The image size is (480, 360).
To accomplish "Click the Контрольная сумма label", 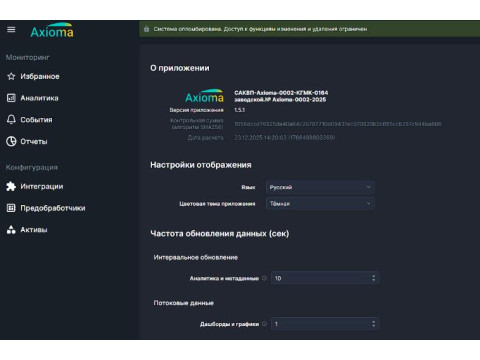I will pos(197,124).
